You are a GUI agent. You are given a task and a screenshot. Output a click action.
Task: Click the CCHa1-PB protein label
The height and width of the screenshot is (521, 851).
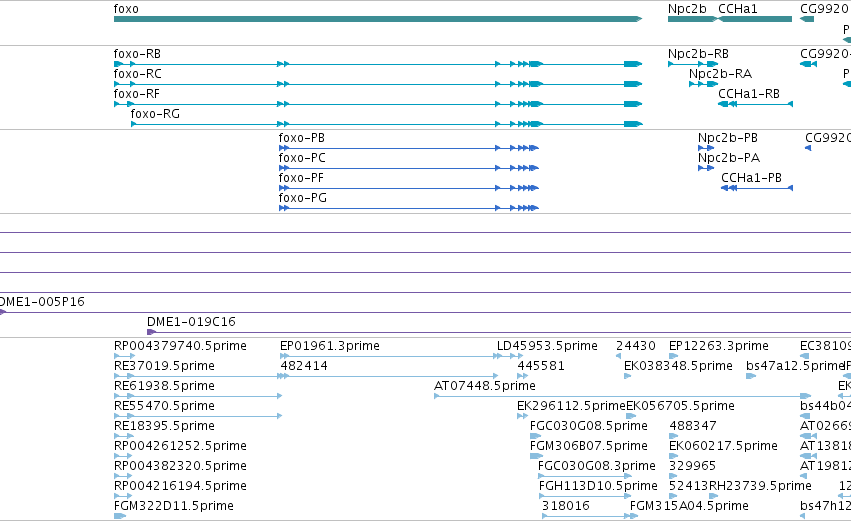click(752, 178)
